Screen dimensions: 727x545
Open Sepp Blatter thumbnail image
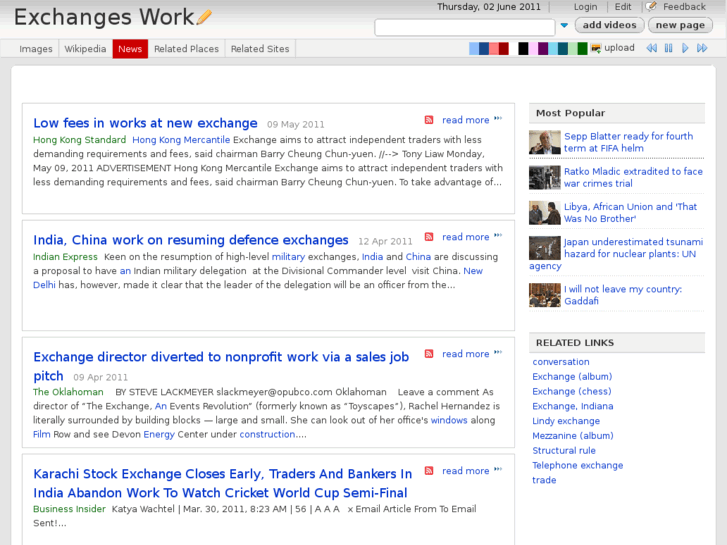(545, 142)
